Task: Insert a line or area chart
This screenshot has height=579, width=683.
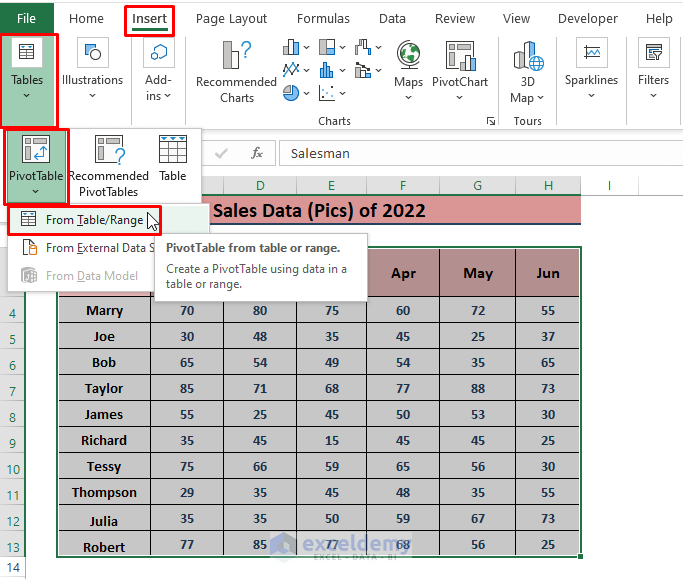Action: coord(291,70)
